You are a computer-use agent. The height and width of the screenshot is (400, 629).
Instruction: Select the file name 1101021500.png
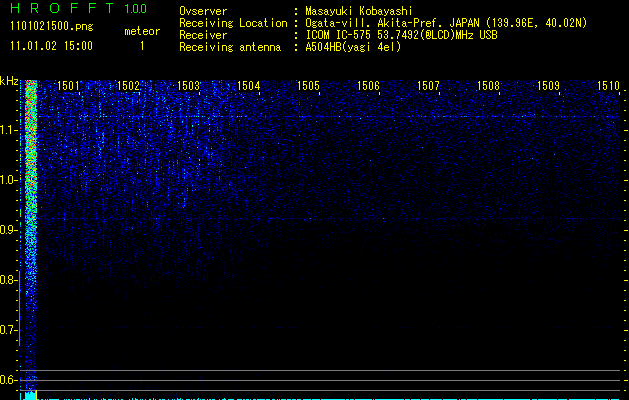(x=52, y=26)
